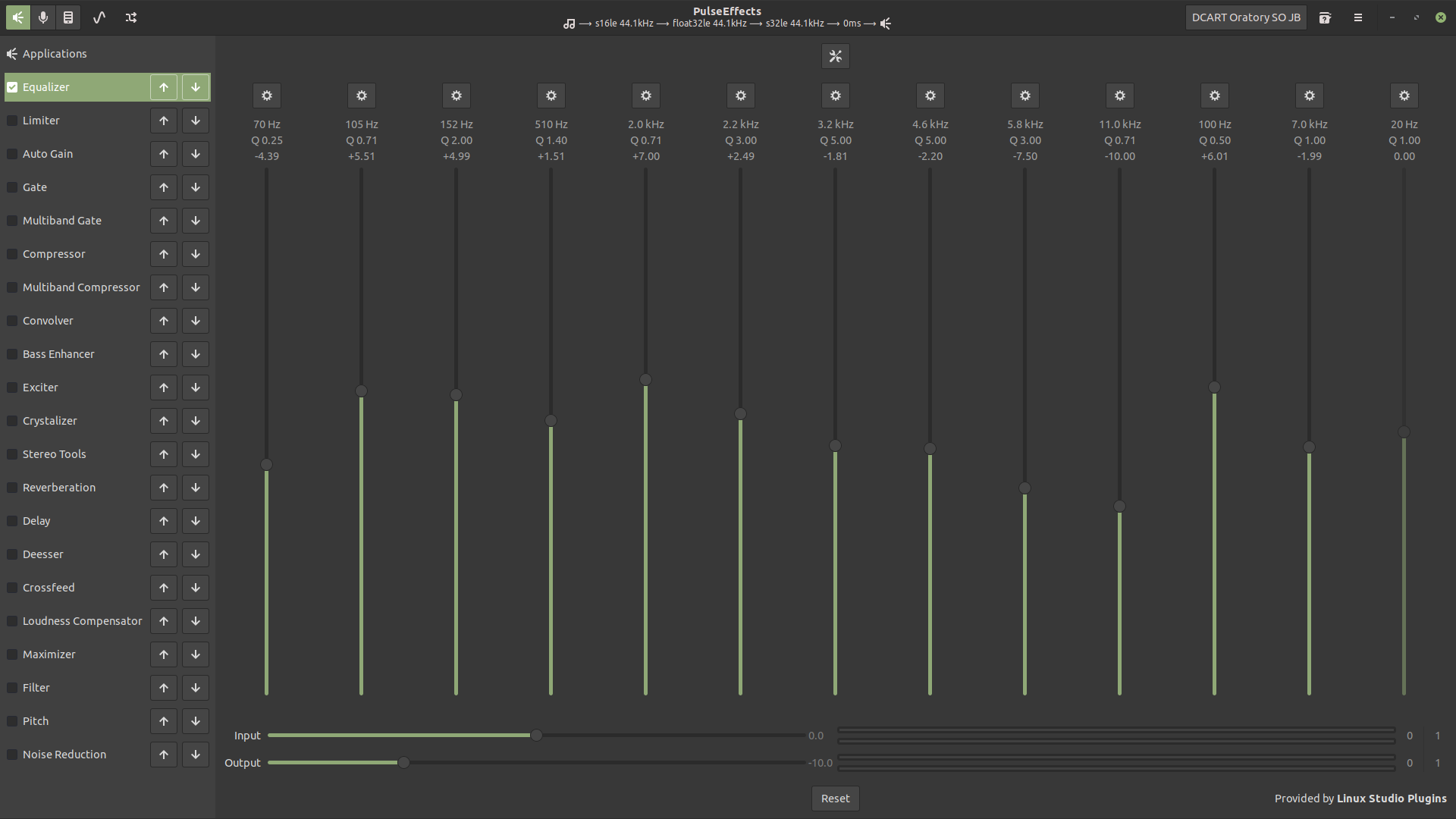Viewport: 1456px width, 819px height.
Task: Open settings gear for 100 Hz band
Action: click(x=1215, y=96)
